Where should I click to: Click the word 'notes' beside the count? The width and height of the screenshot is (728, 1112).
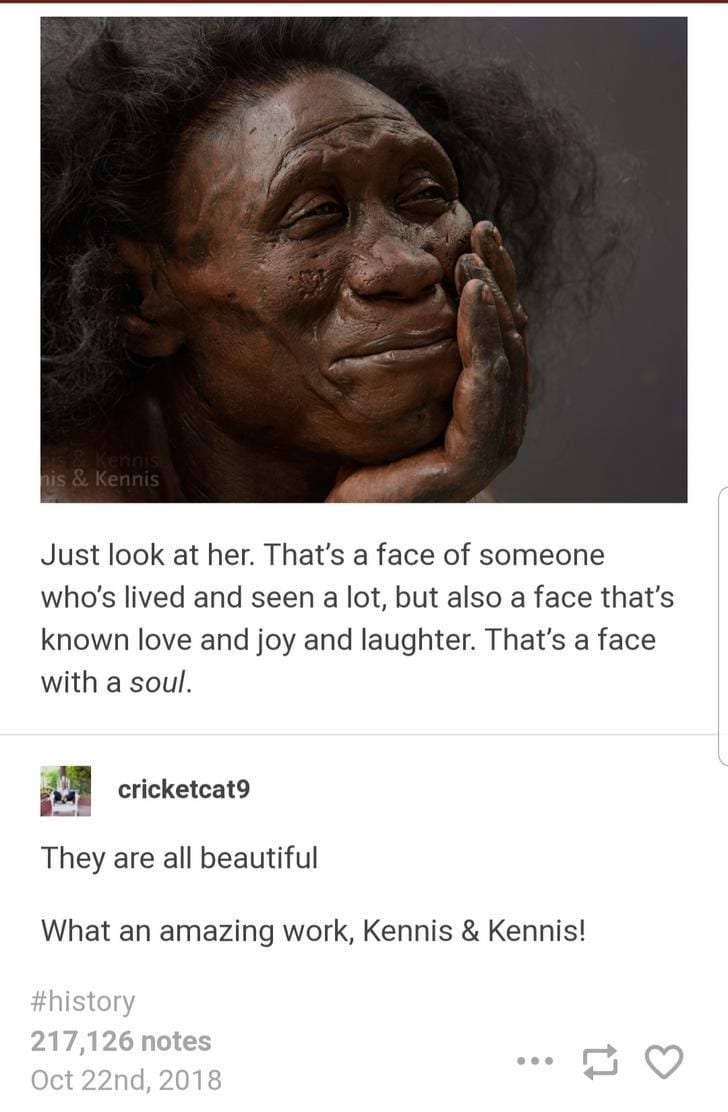(x=176, y=1040)
